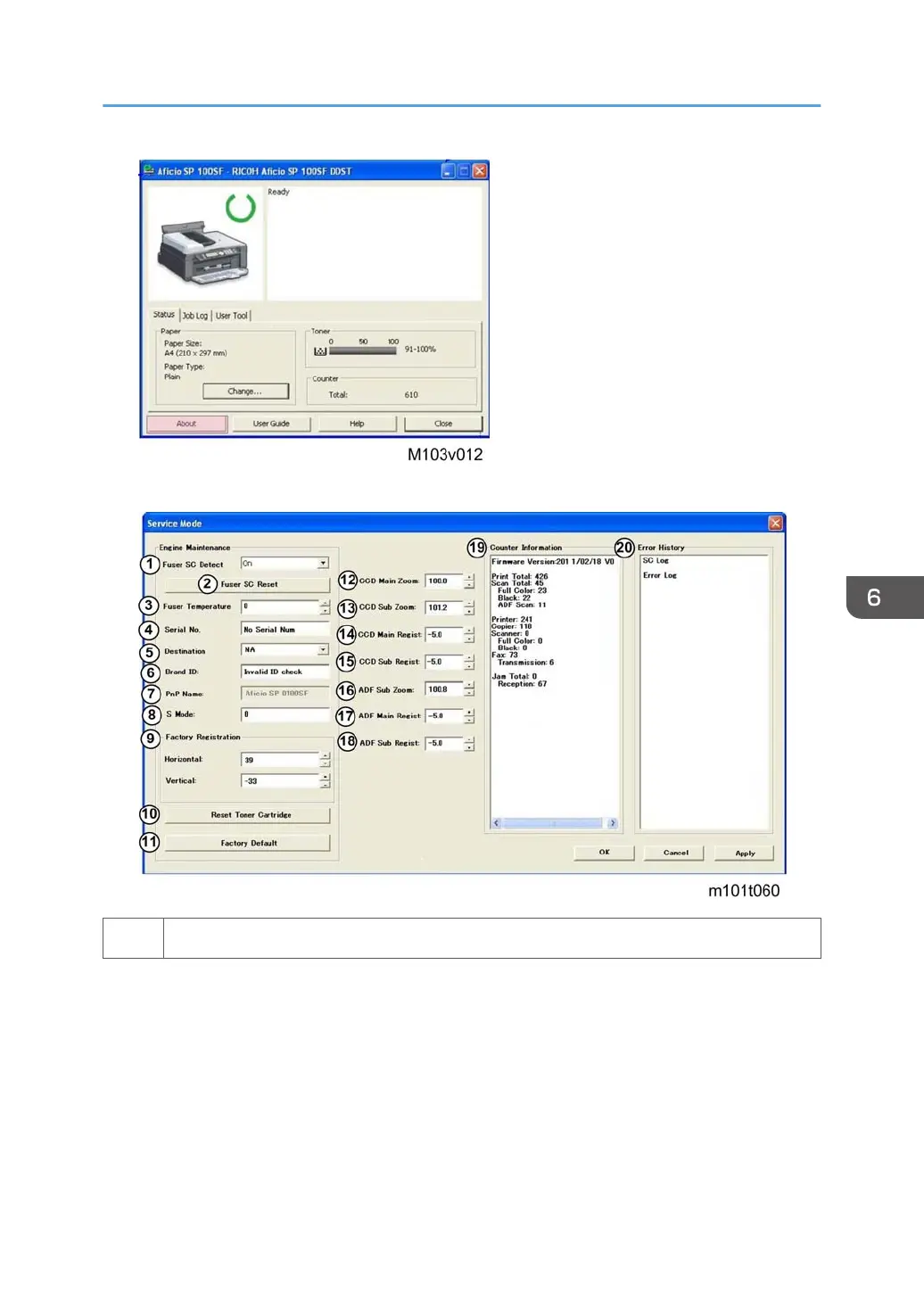Click the CCD Main Zoom value field
Screen dimensions: 924x1311
click(x=444, y=581)
